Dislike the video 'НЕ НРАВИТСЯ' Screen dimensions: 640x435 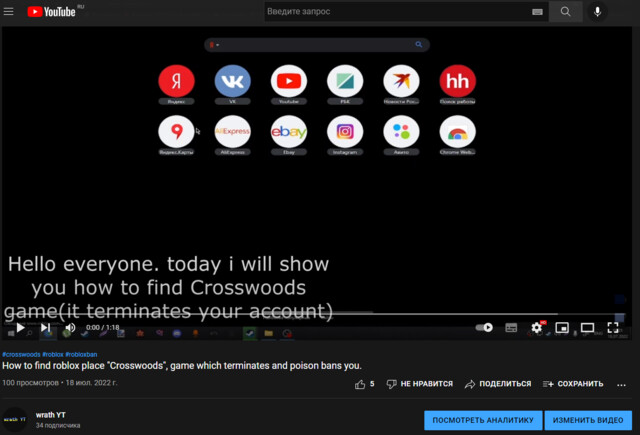pos(420,384)
